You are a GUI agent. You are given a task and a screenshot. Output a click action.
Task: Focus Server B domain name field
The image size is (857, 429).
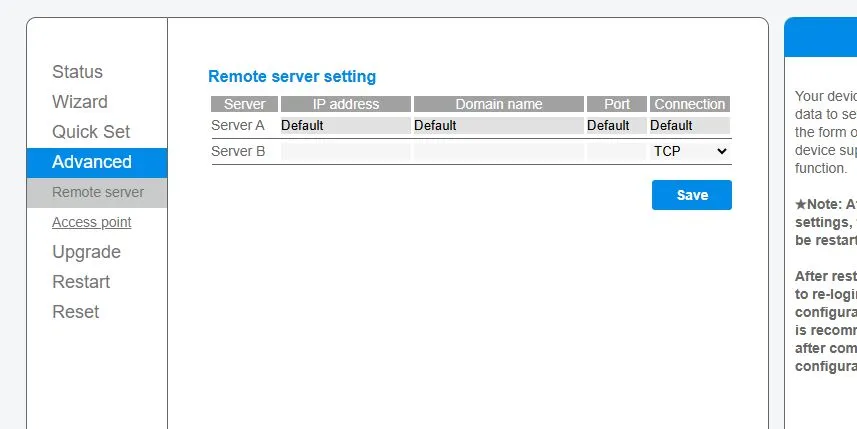[x=498, y=151]
